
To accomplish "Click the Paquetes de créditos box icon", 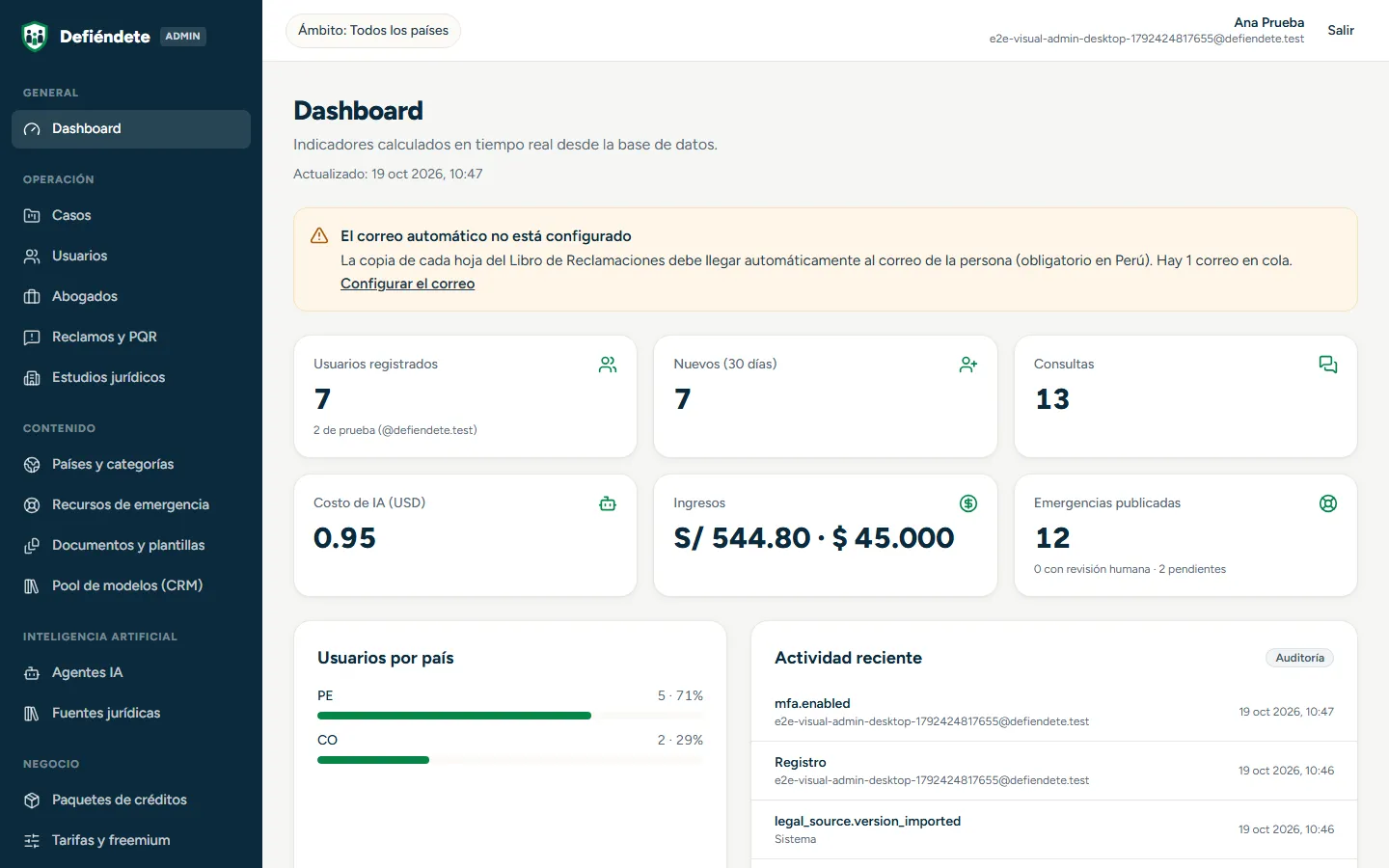I will 32,800.
